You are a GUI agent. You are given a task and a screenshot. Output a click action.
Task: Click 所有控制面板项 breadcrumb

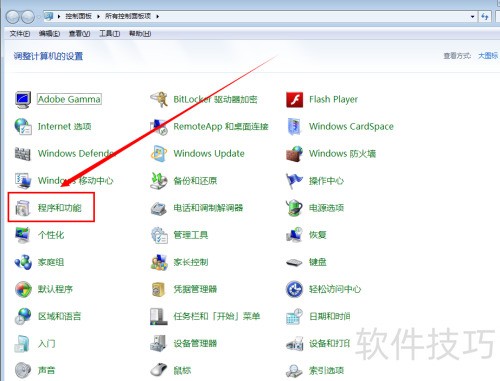[128, 16]
